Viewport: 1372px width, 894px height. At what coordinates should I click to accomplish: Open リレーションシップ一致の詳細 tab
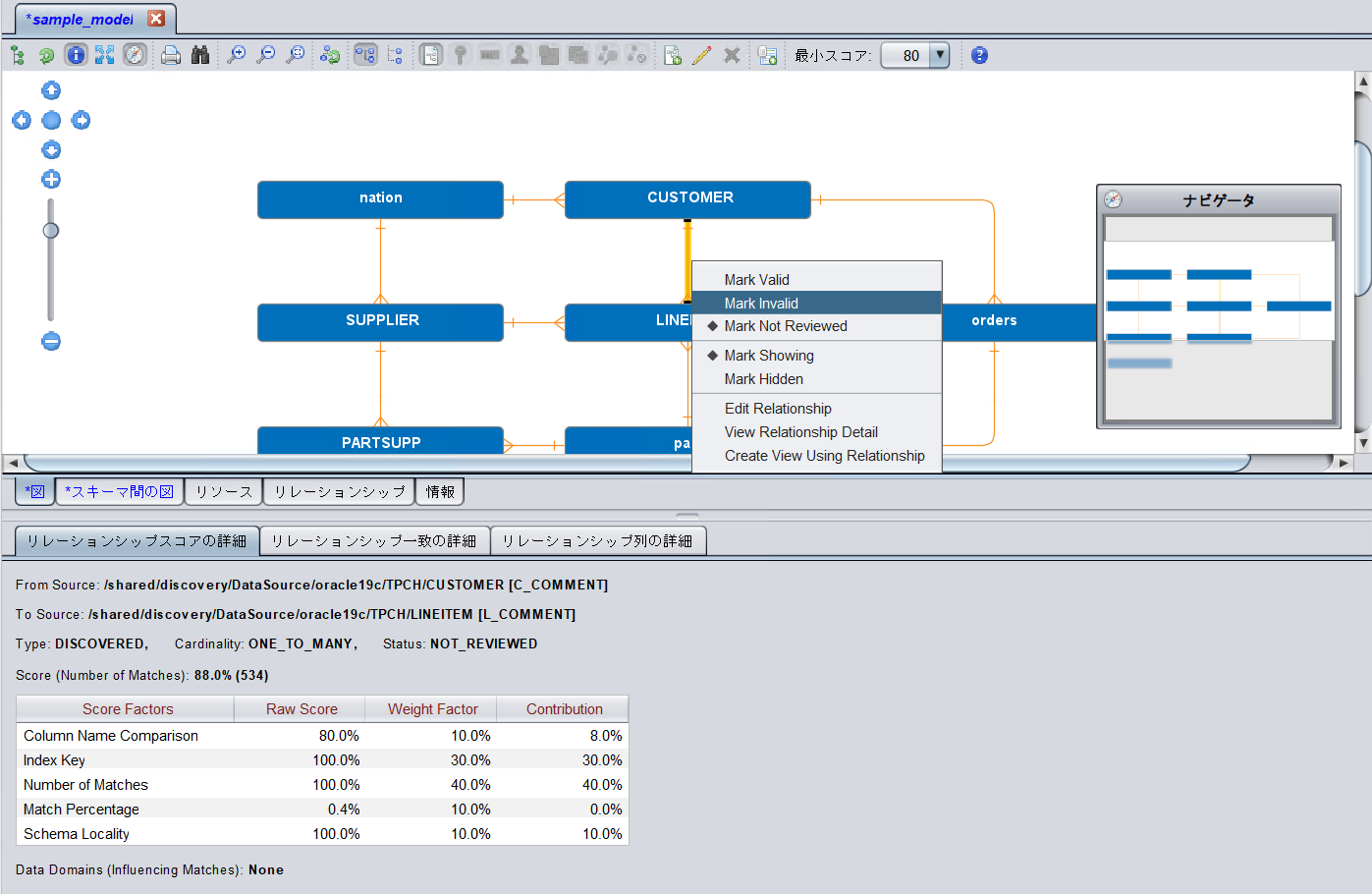point(374,540)
